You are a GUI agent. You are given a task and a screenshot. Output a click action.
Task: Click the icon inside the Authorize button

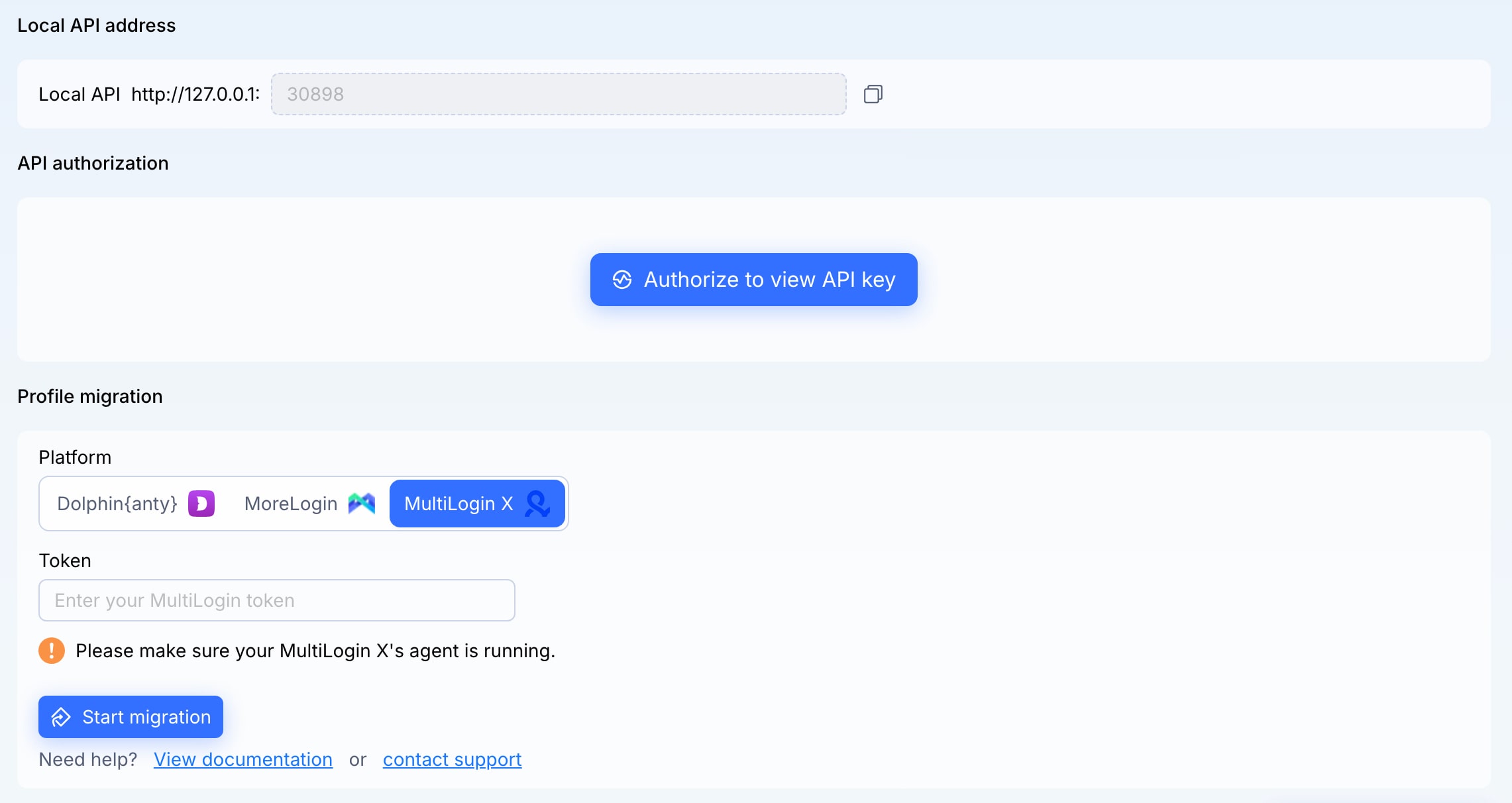[622, 280]
